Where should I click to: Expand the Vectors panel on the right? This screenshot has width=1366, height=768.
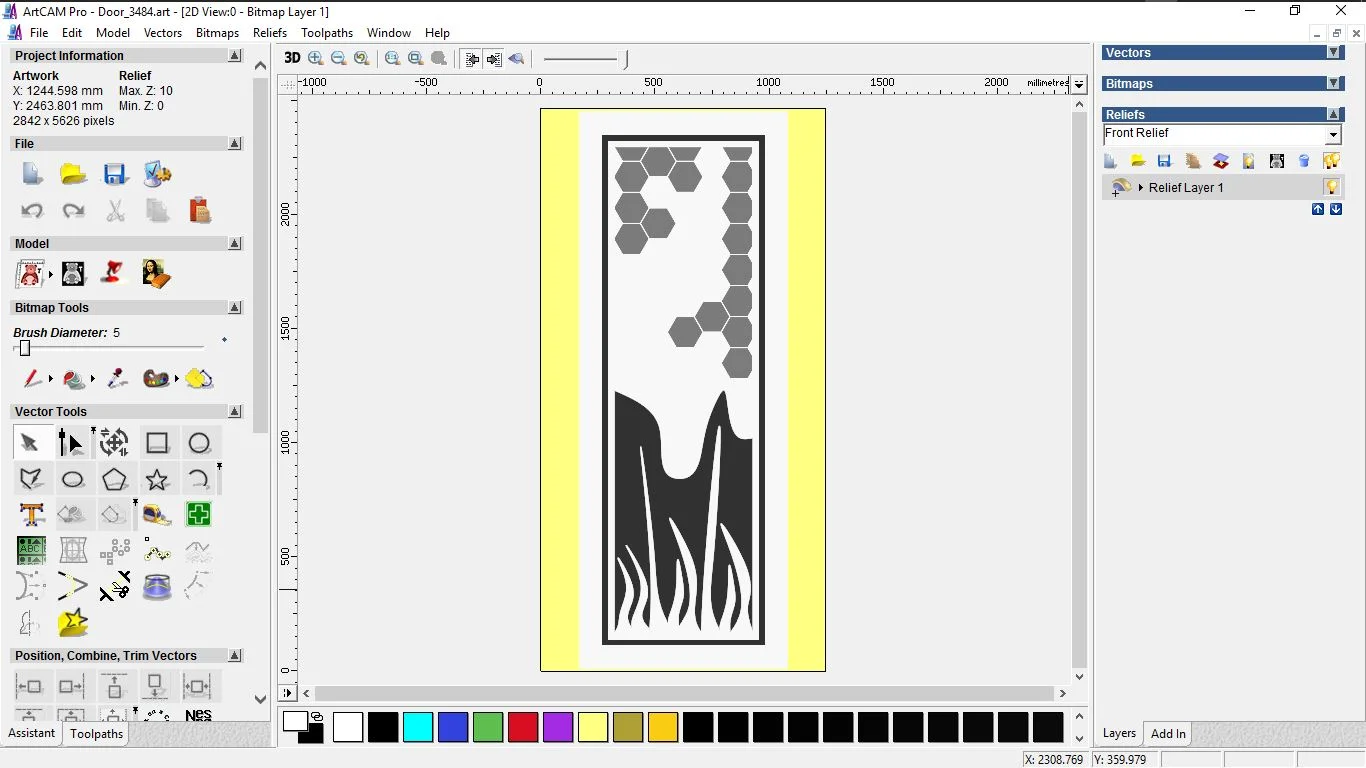pos(1333,53)
